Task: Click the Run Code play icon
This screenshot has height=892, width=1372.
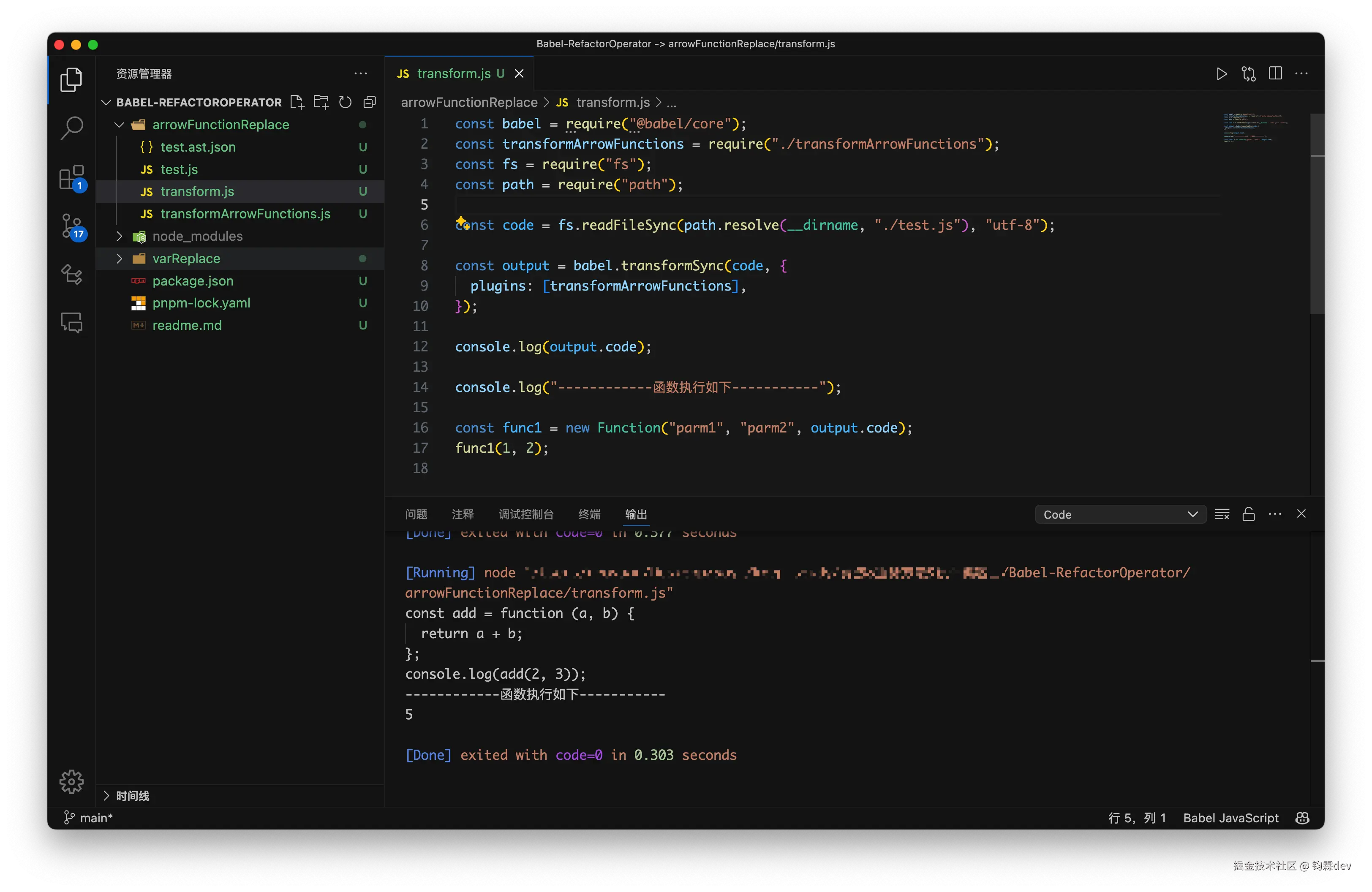Action: (x=1221, y=74)
